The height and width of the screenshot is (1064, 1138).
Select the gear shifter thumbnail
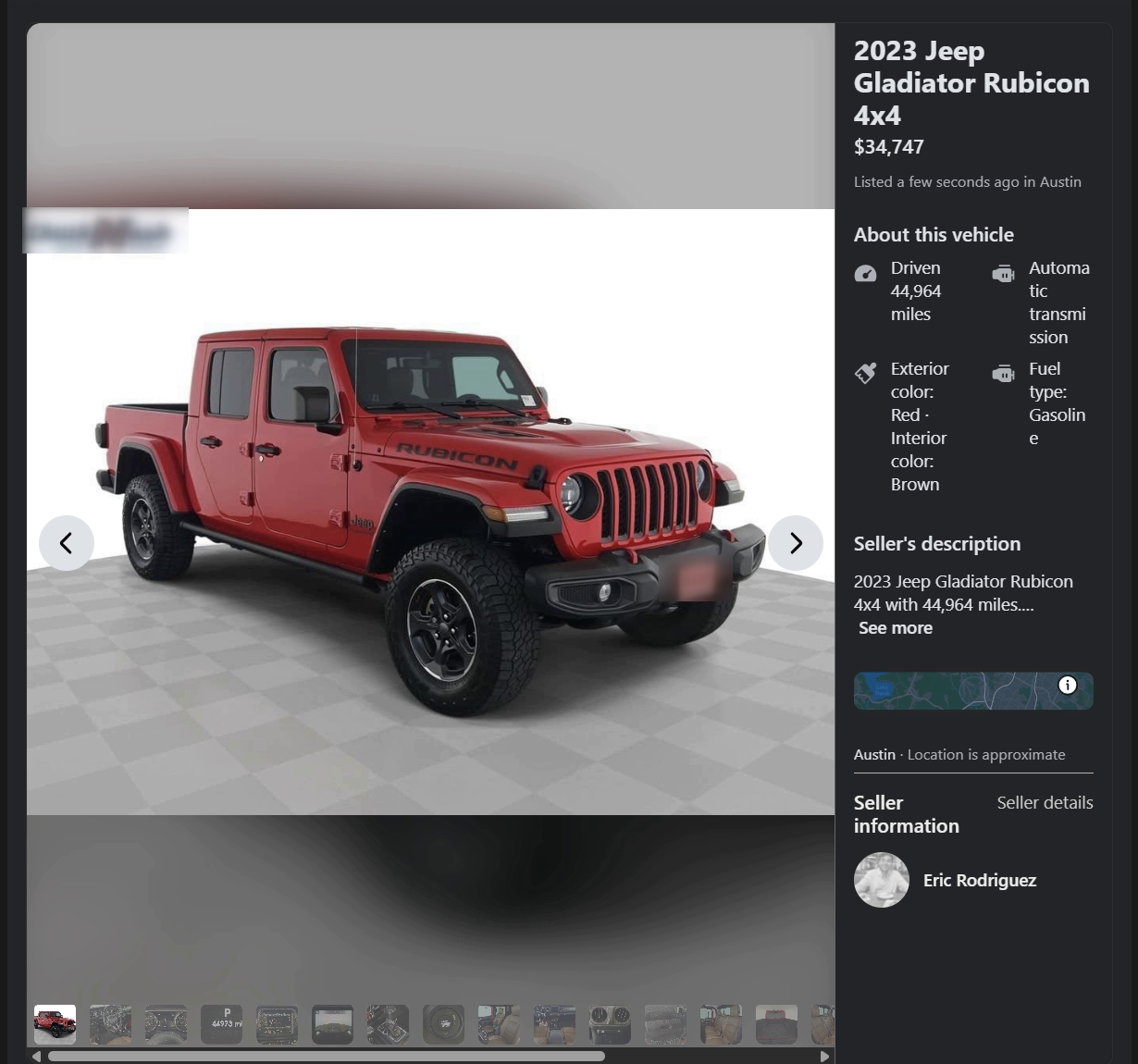click(x=389, y=1024)
